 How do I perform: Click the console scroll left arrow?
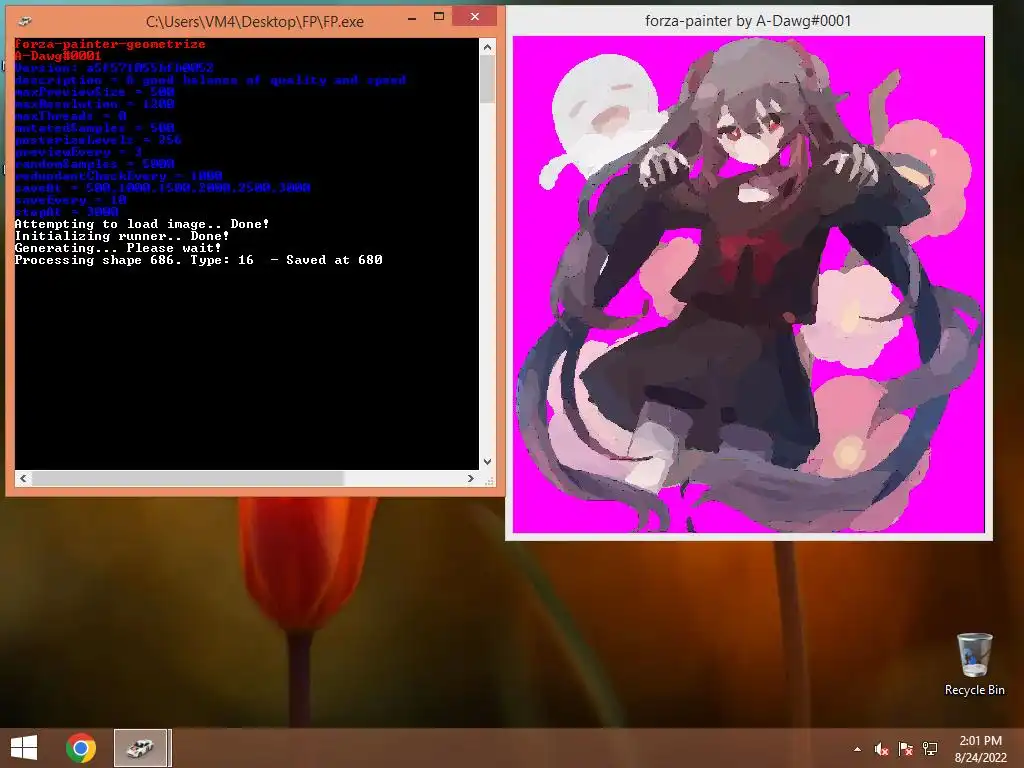tap(23, 478)
